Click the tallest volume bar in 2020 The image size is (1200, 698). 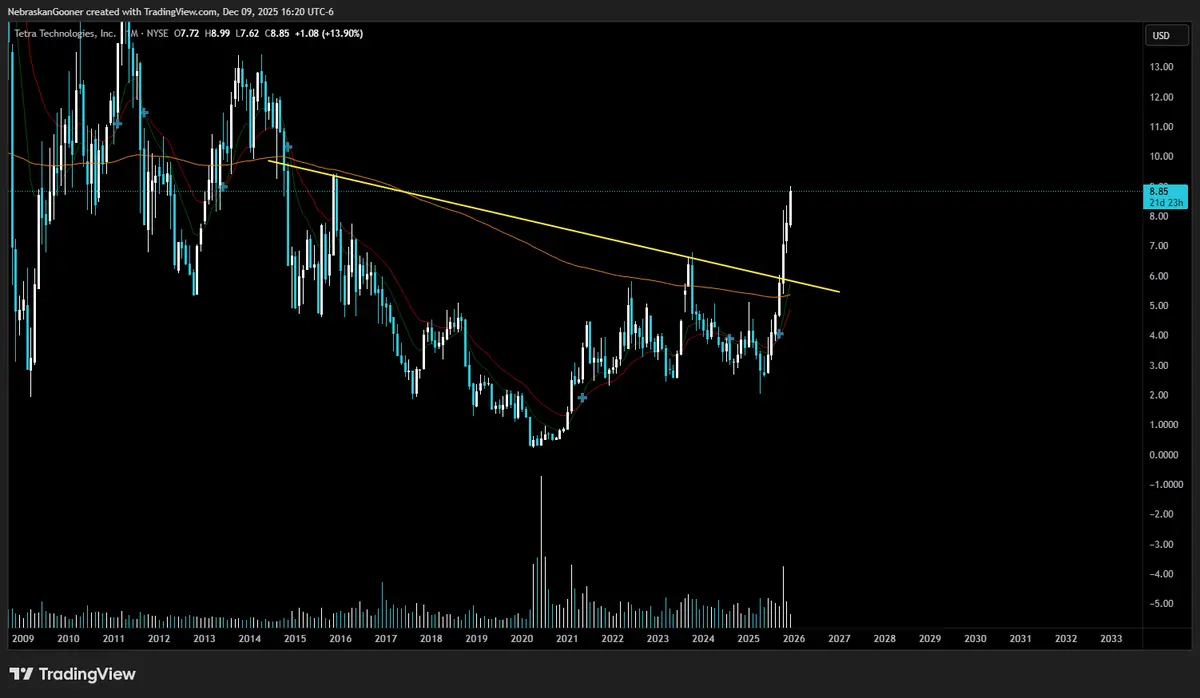click(x=541, y=551)
